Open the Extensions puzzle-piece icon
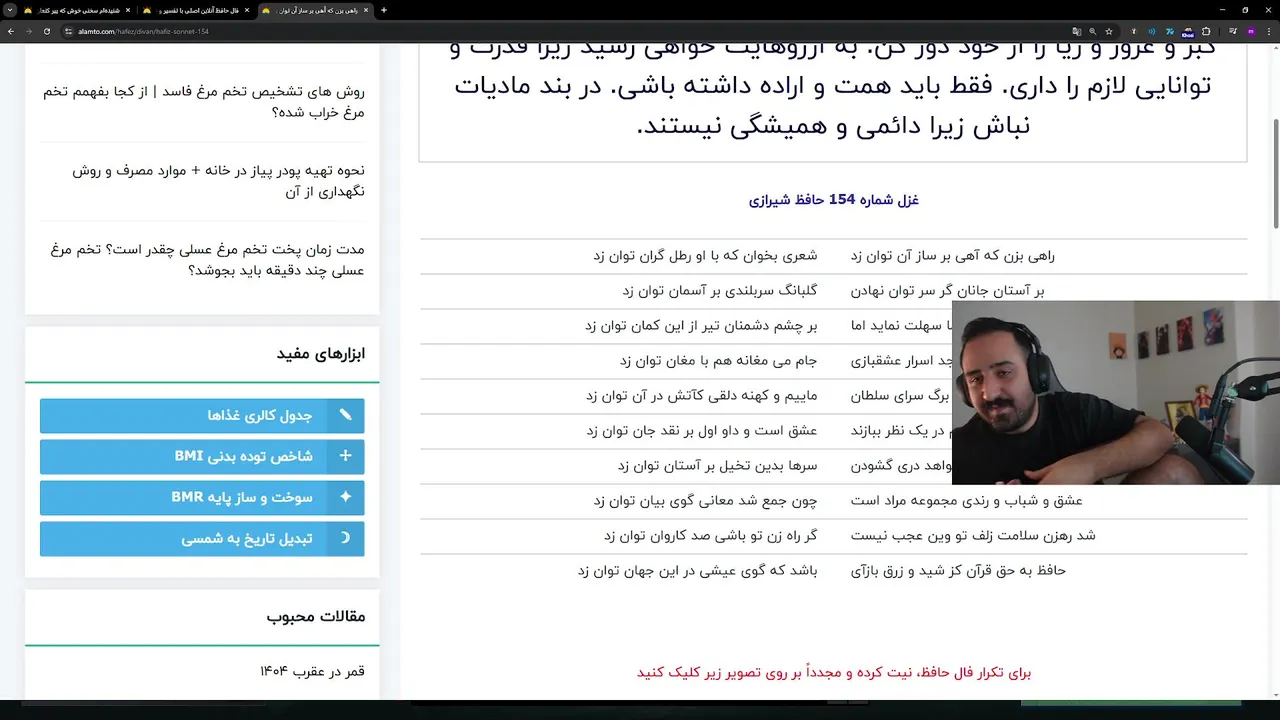Viewport: 1280px width, 720px height. 1206,31
